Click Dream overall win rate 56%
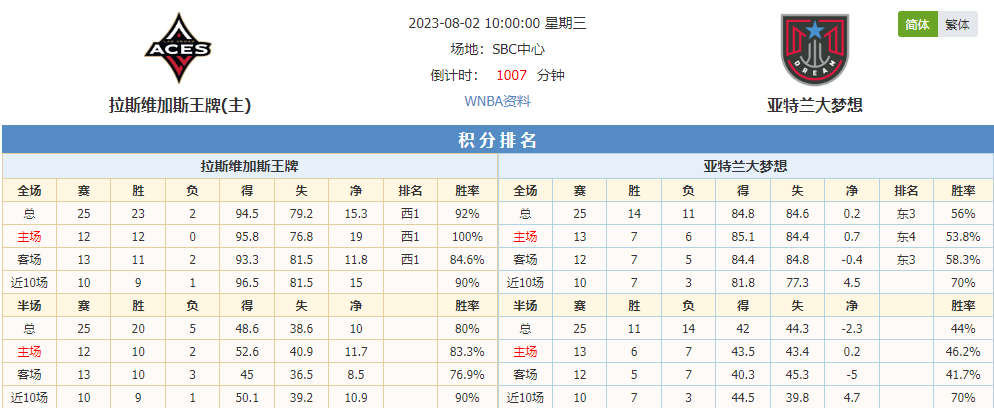 [963, 214]
